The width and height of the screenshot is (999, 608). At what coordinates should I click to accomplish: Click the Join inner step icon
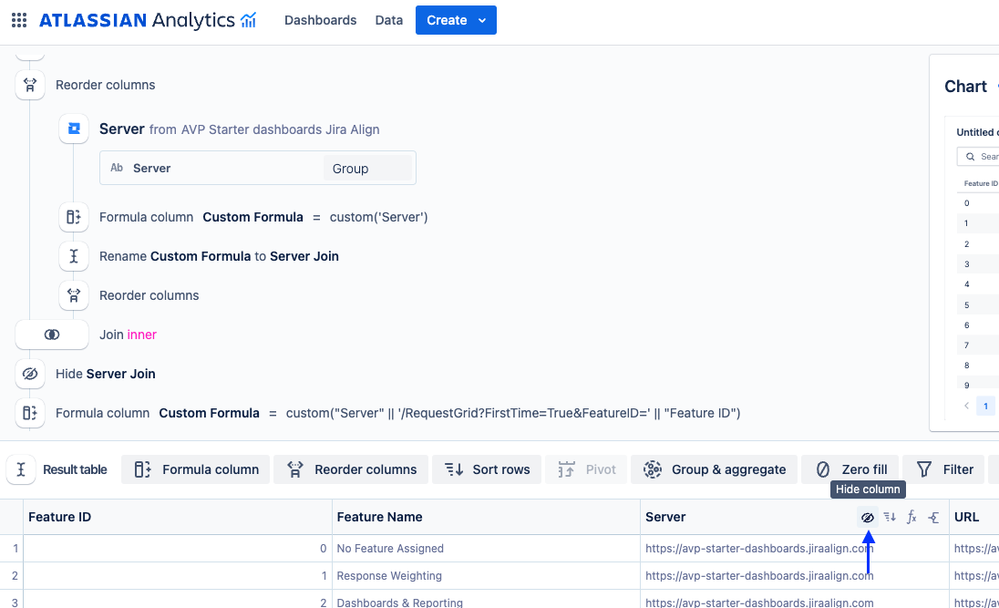click(x=52, y=335)
